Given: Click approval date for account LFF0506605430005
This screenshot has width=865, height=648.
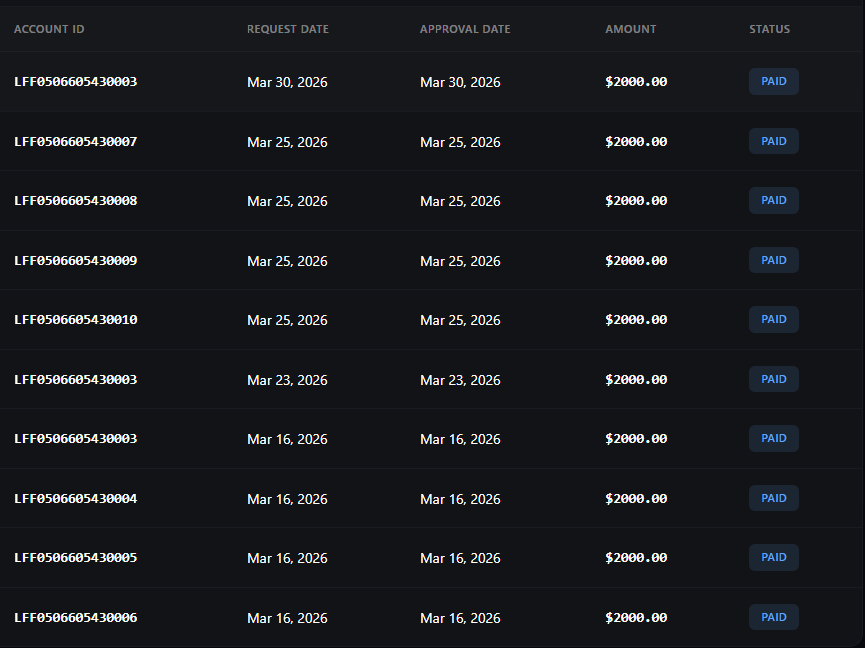Looking at the screenshot, I should point(460,558).
